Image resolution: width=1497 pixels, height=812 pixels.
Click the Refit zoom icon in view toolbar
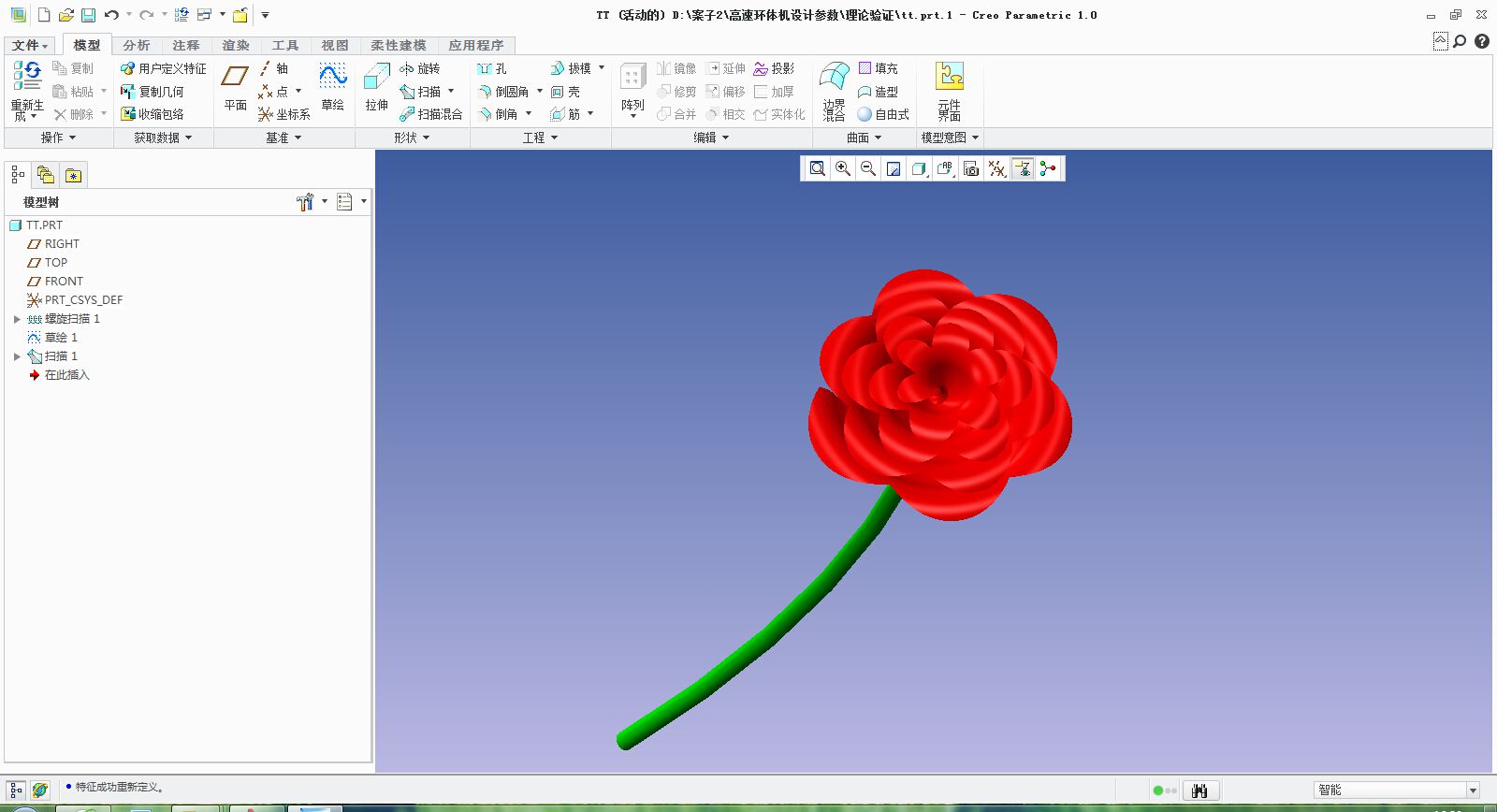click(x=818, y=168)
